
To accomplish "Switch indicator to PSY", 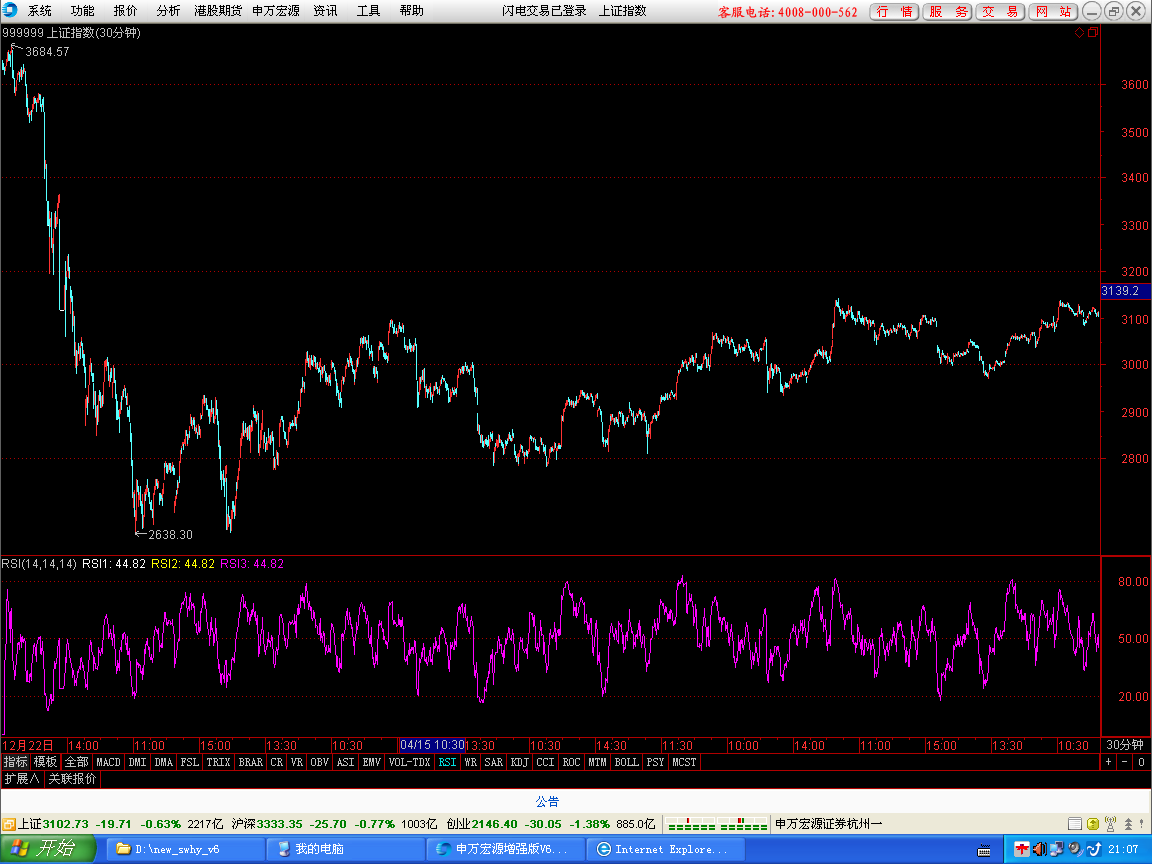I will pos(655,762).
